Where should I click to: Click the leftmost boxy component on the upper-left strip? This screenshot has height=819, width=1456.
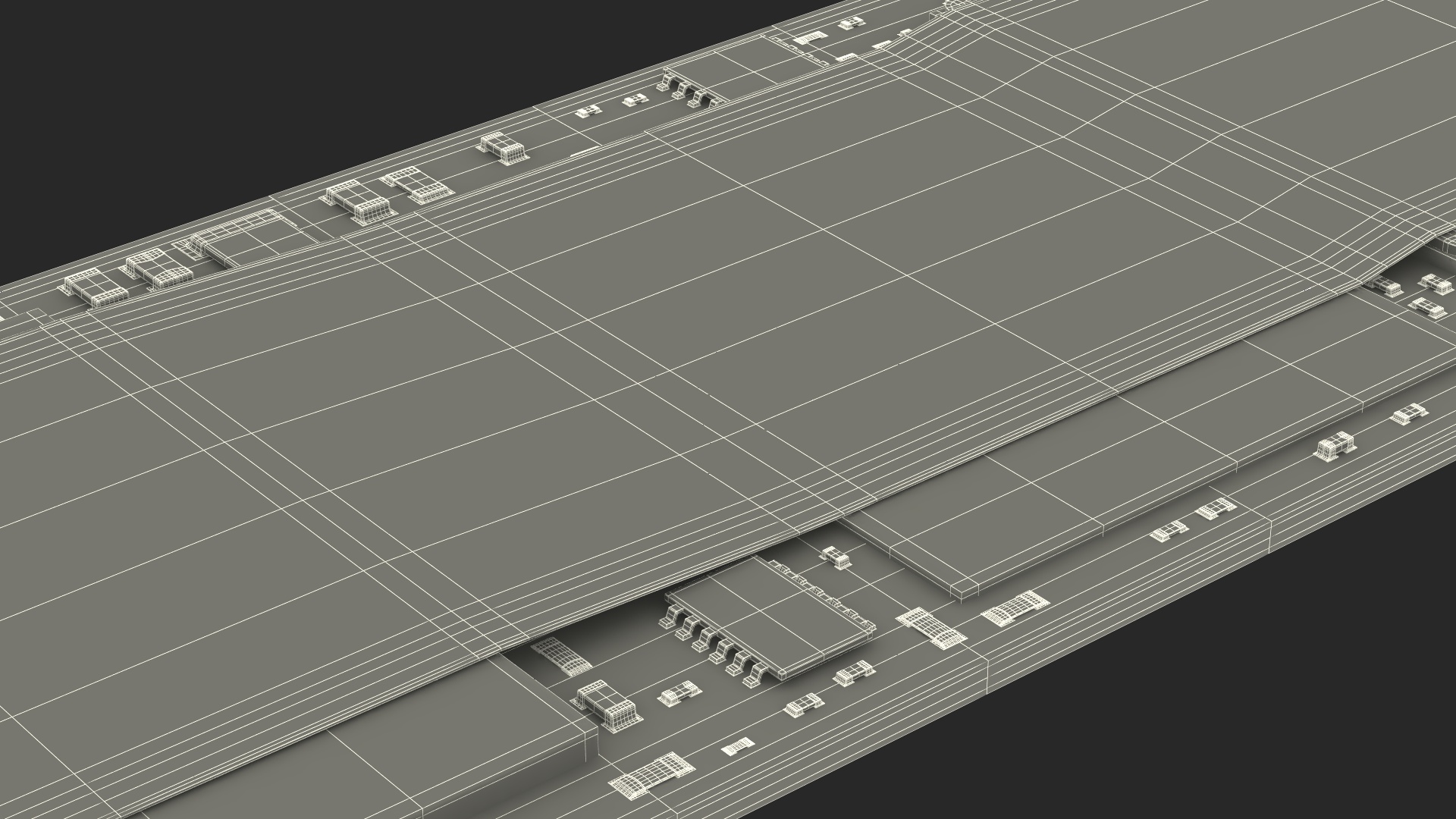point(95,288)
